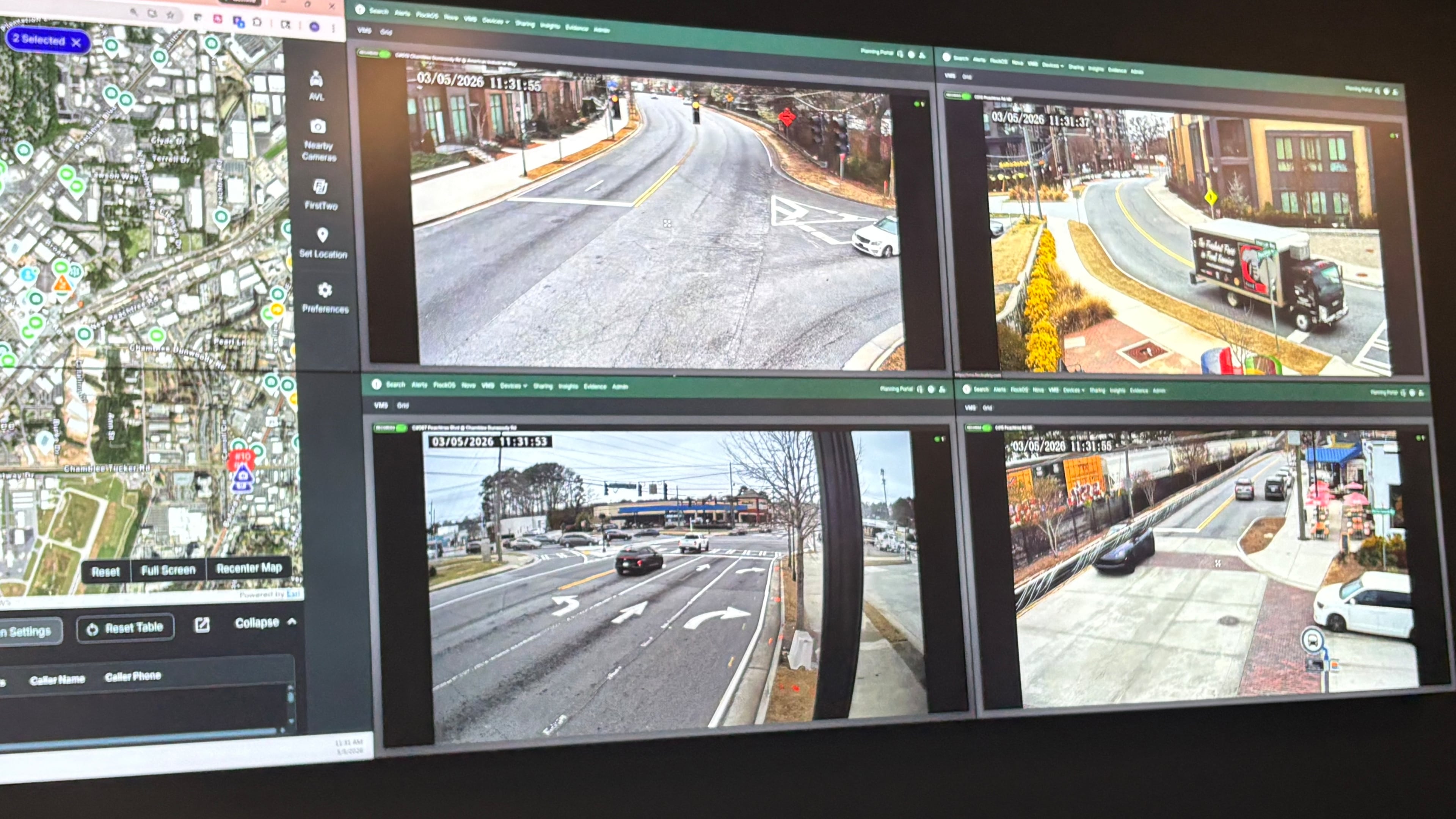Image resolution: width=1456 pixels, height=819 pixels.
Task: Click the bookmark star in the browser toolbar
Action: click(170, 15)
